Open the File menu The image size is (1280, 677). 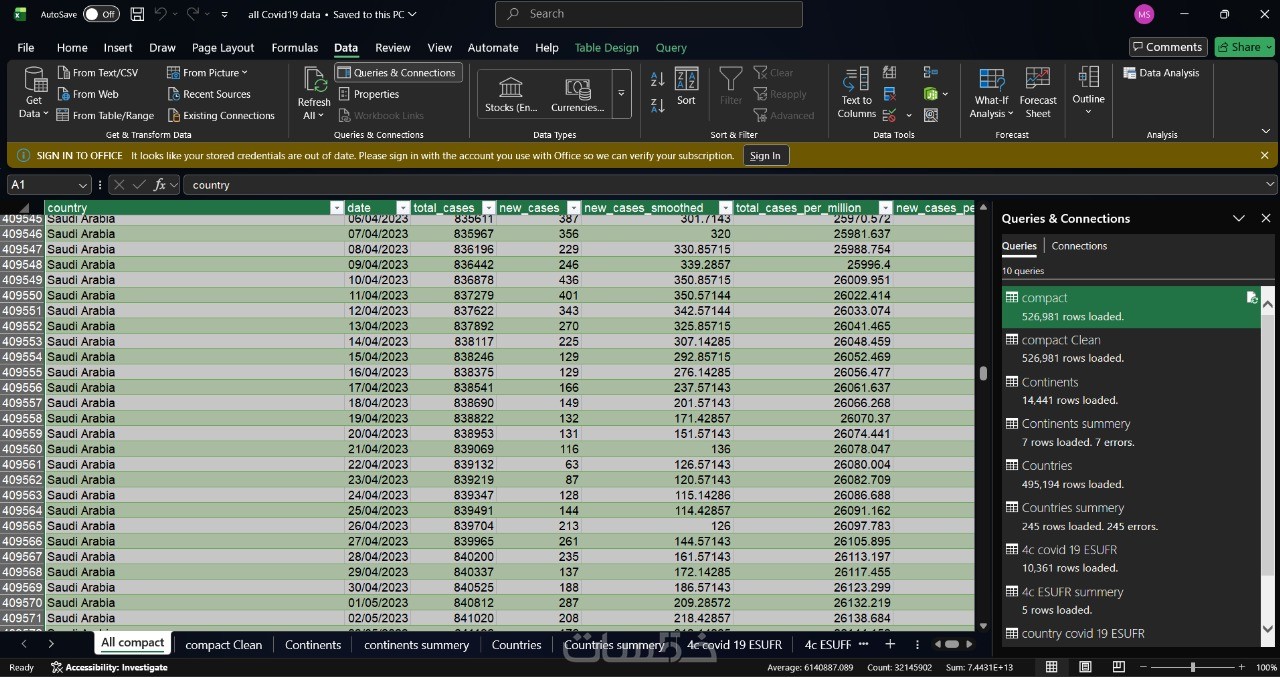[x=26, y=47]
